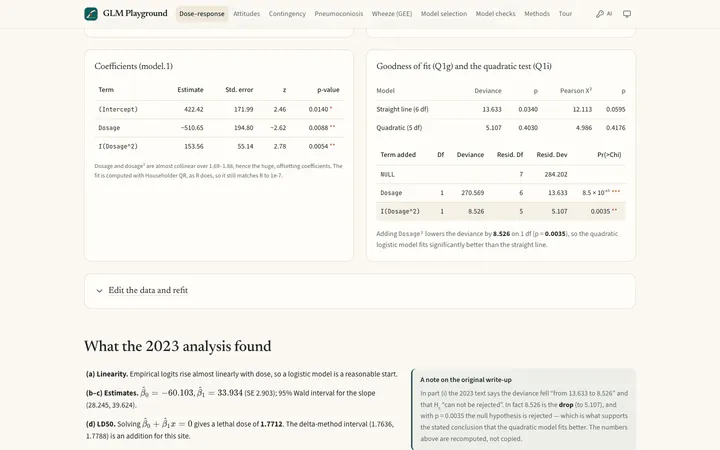Click the Term added column header
The width and height of the screenshot is (720, 450).
(398, 155)
